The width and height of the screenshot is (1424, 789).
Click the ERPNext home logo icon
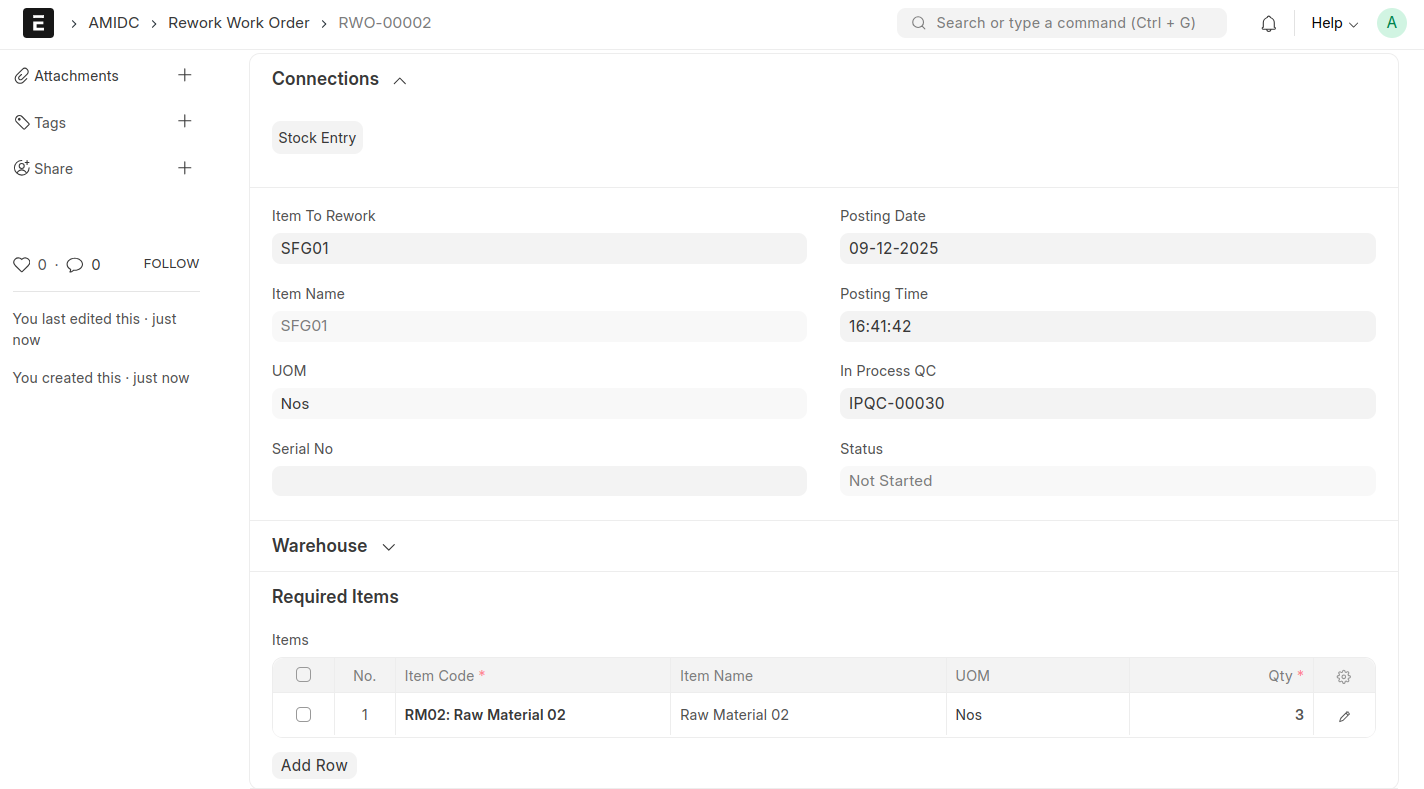38,23
